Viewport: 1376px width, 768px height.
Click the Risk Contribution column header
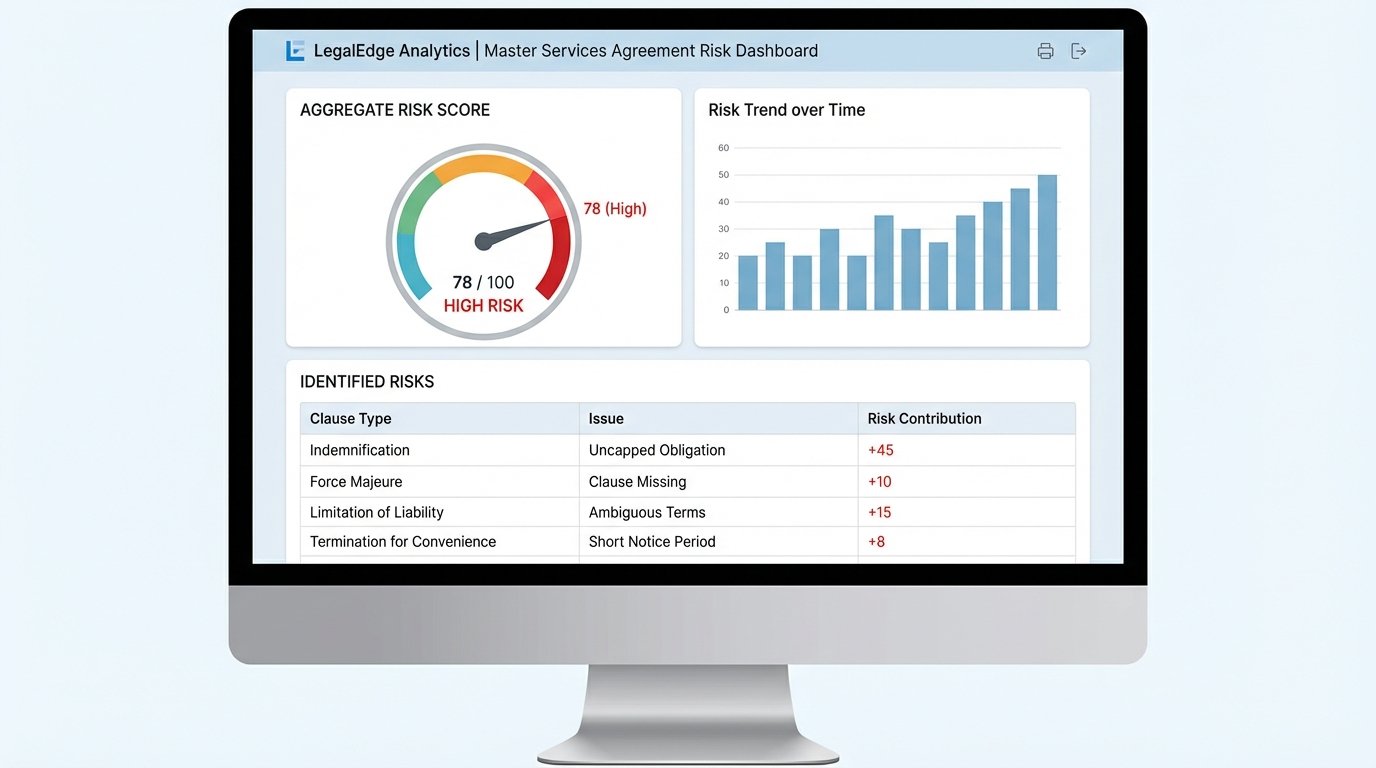[x=924, y=418]
